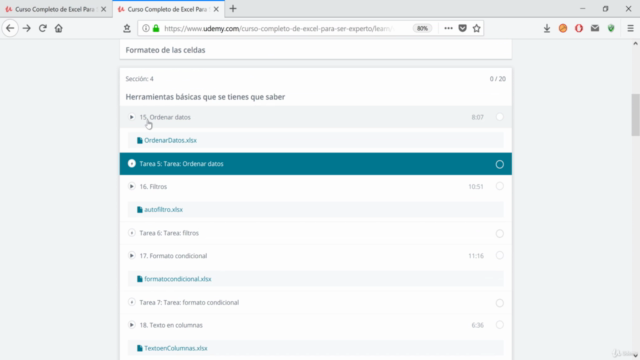Download autofiltro.xlsx file
This screenshot has width=640, height=360.
coord(163,210)
